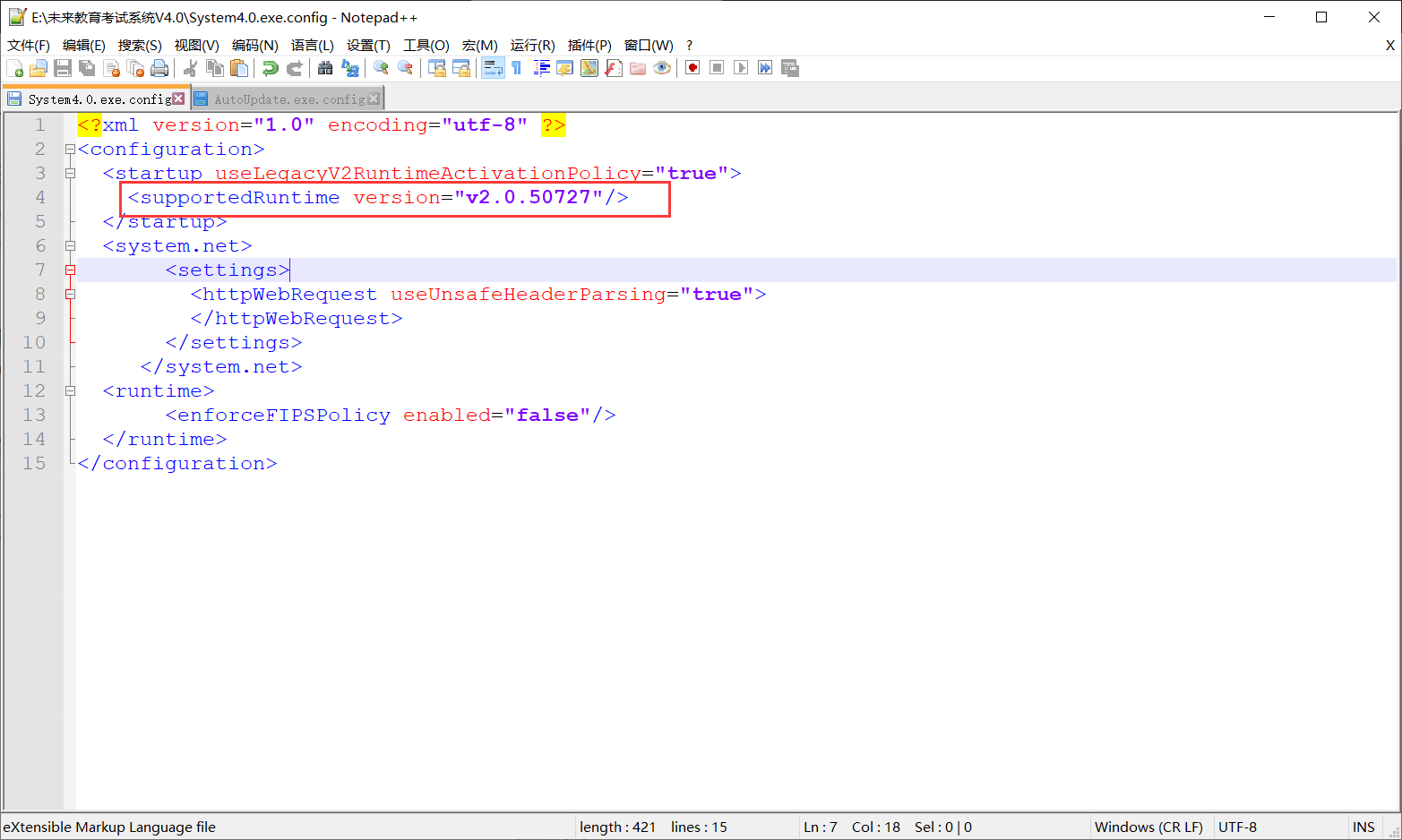Collapse the runtime block on line 12
Image resolution: width=1402 pixels, height=840 pixels.
tap(70, 390)
